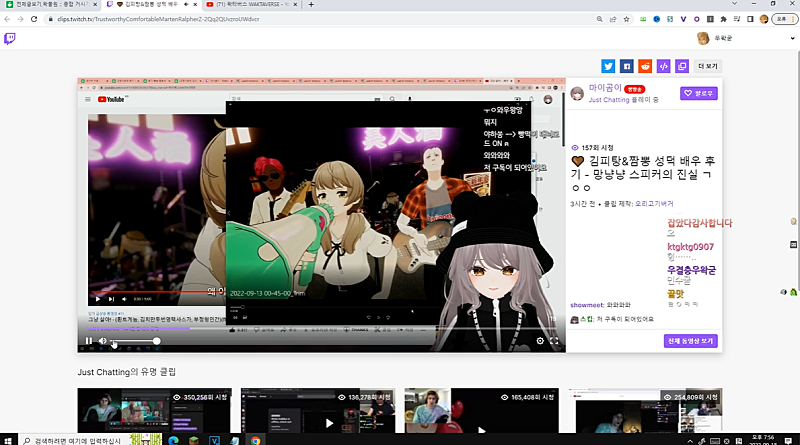Pause the clip playback
The image size is (800, 445).
click(x=89, y=341)
